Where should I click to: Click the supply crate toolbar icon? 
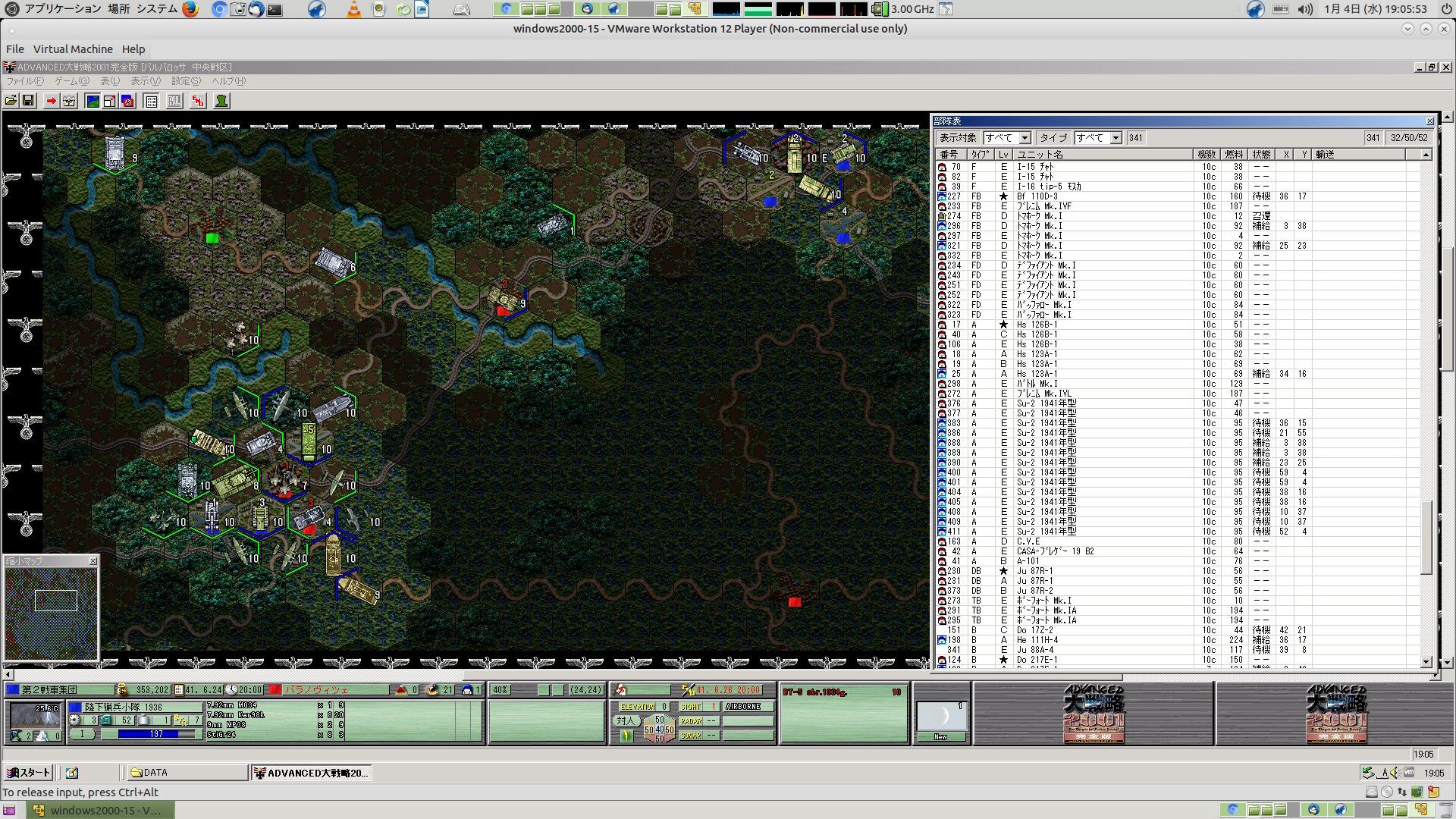pos(69,101)
